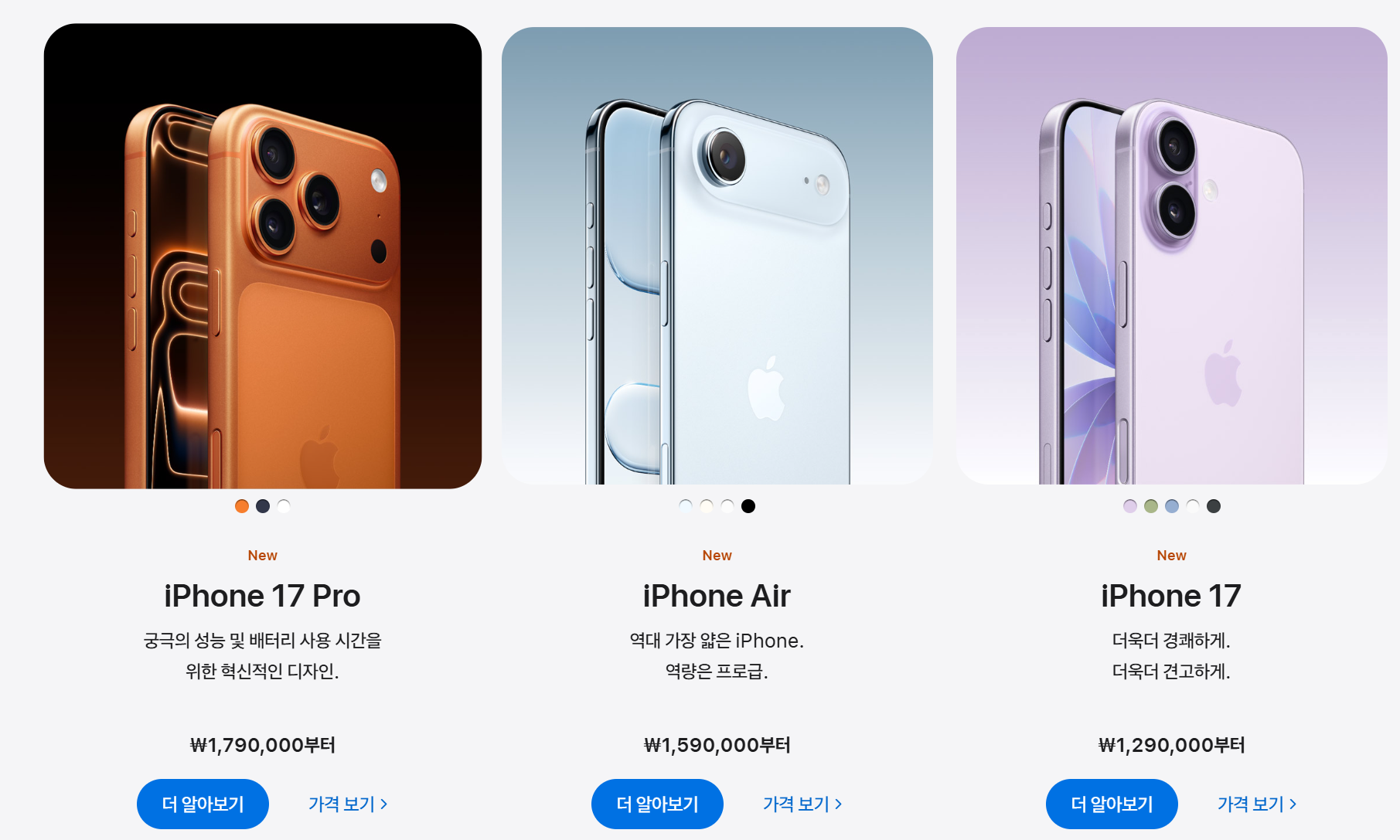Select mist blue swatch for iPhone 17
Screen dimensions: 1400x840
[x=1172, y=506]
